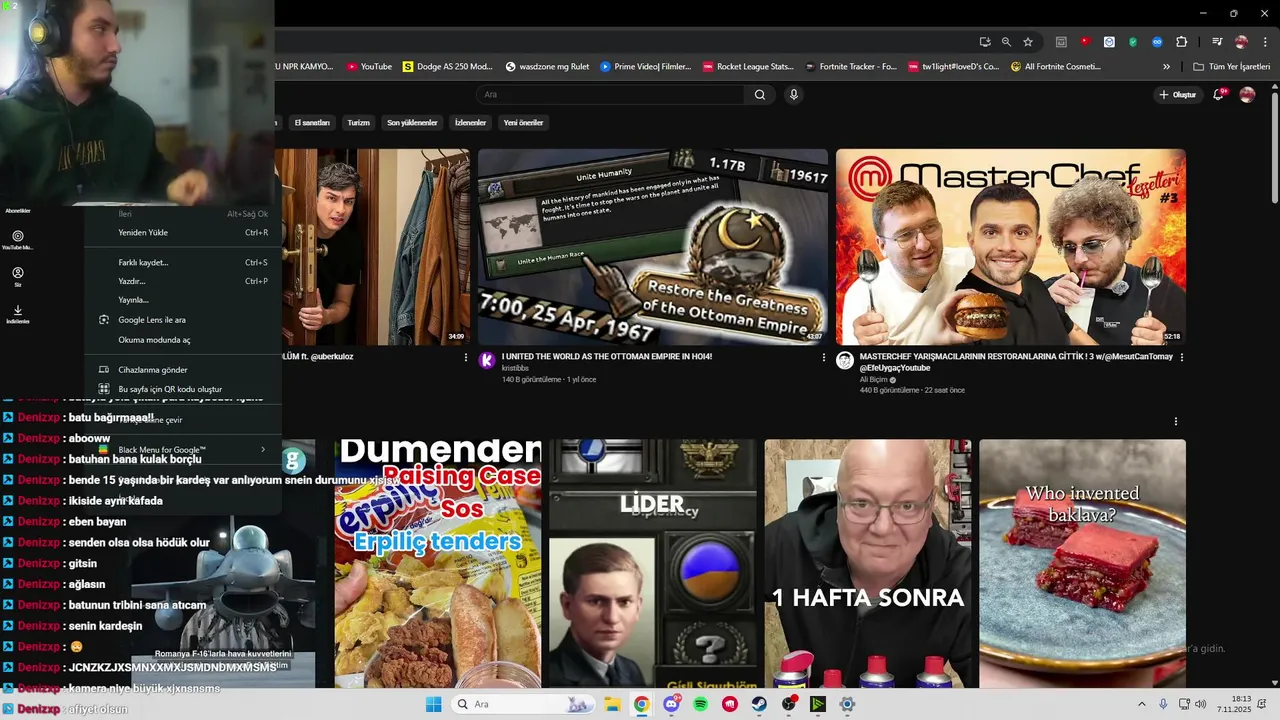Select Bu sayfa için QR kodu oluştur
This screenshot has height=720, width=1280.
[182, 389]
